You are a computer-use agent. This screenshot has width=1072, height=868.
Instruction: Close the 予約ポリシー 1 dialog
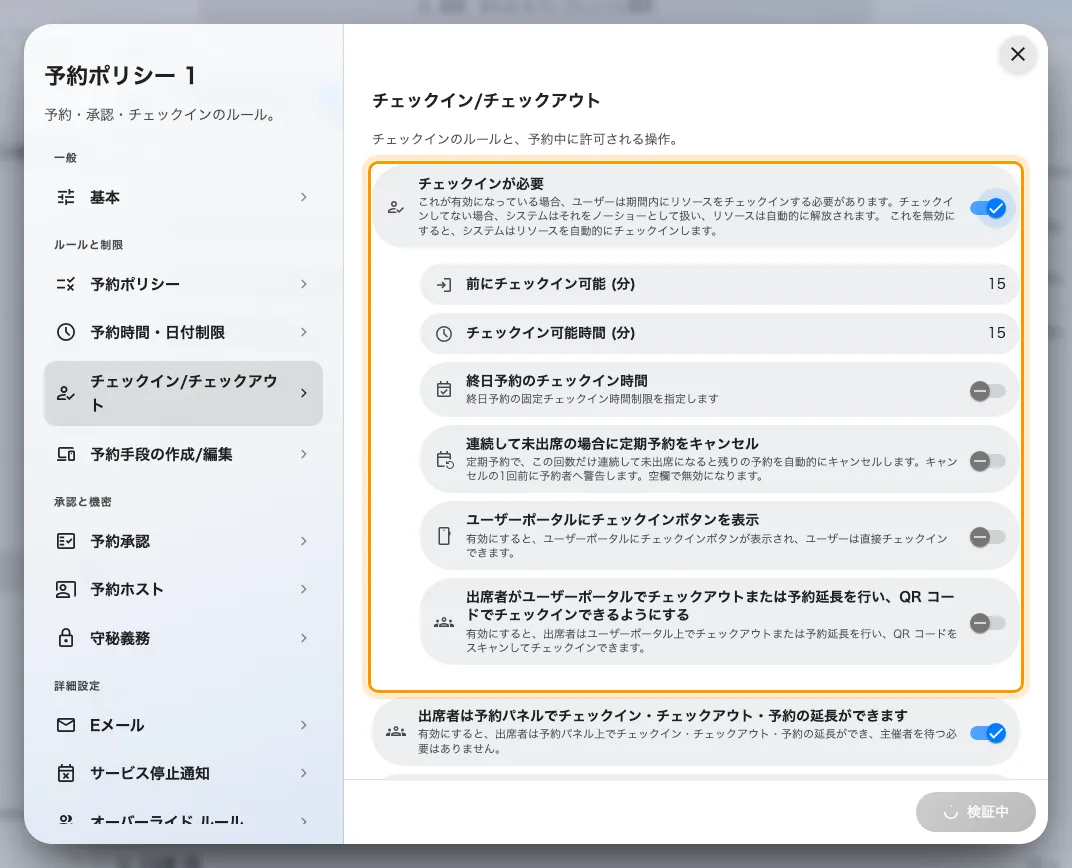pyautogui.click(x=1017, y=54)
